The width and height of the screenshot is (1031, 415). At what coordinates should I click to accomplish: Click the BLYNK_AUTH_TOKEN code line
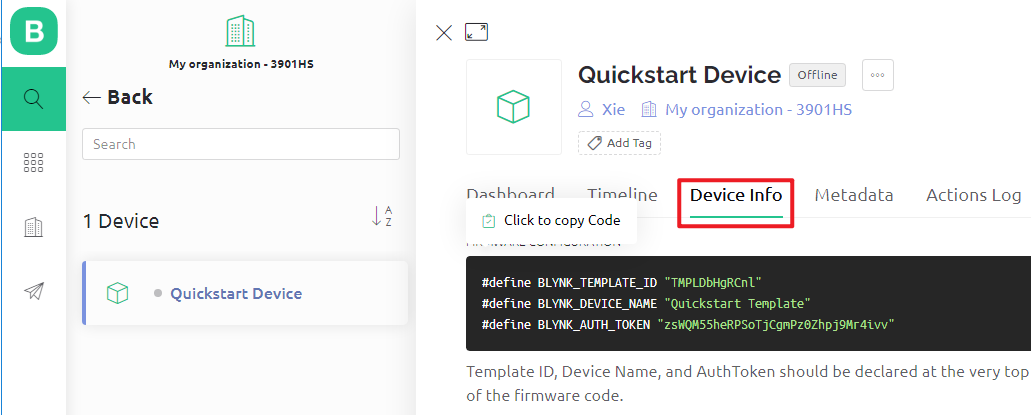pyautogui.click(x=688, y=324)
